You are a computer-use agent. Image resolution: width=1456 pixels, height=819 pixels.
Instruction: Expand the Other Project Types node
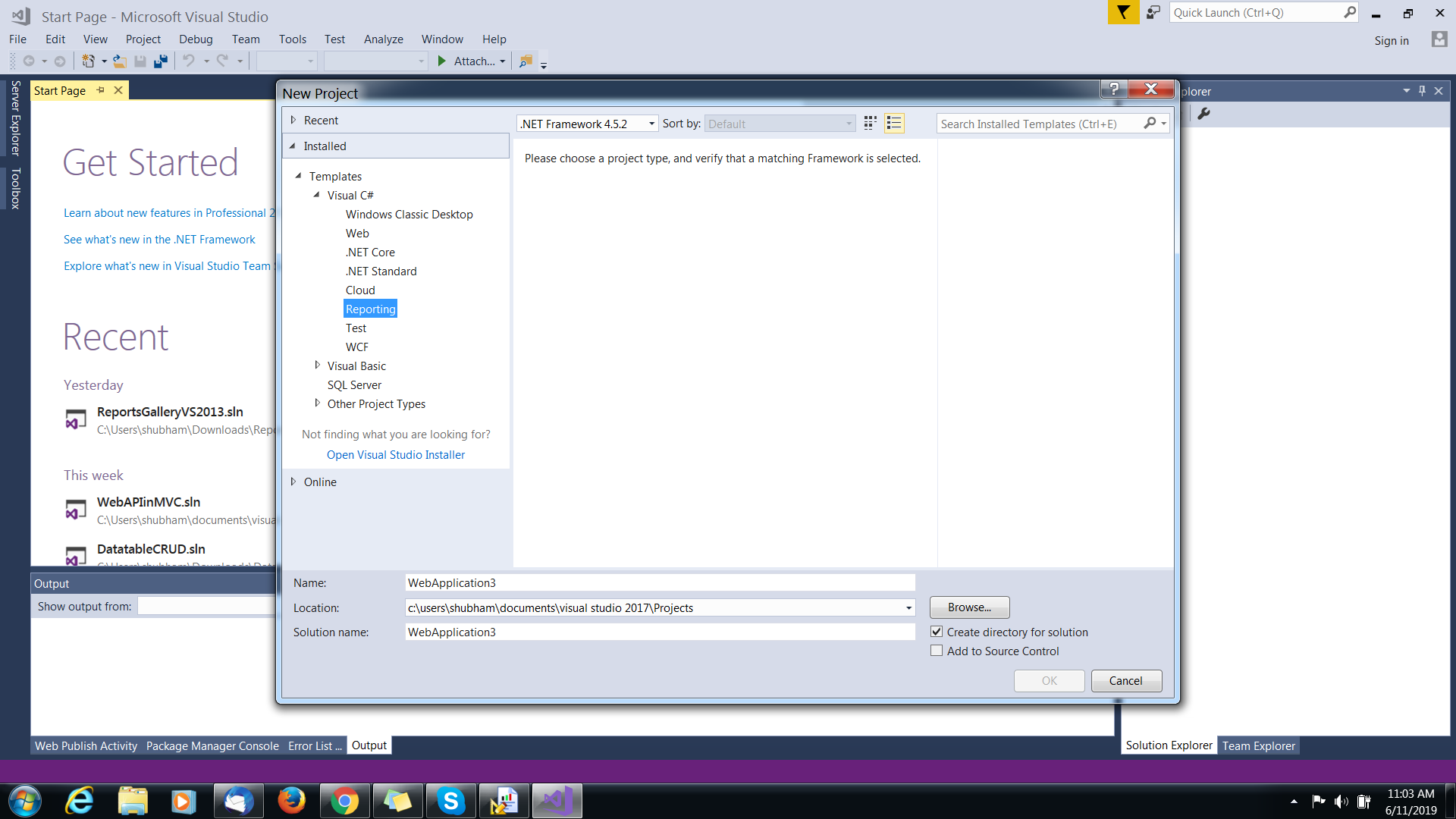pos(317,403)
